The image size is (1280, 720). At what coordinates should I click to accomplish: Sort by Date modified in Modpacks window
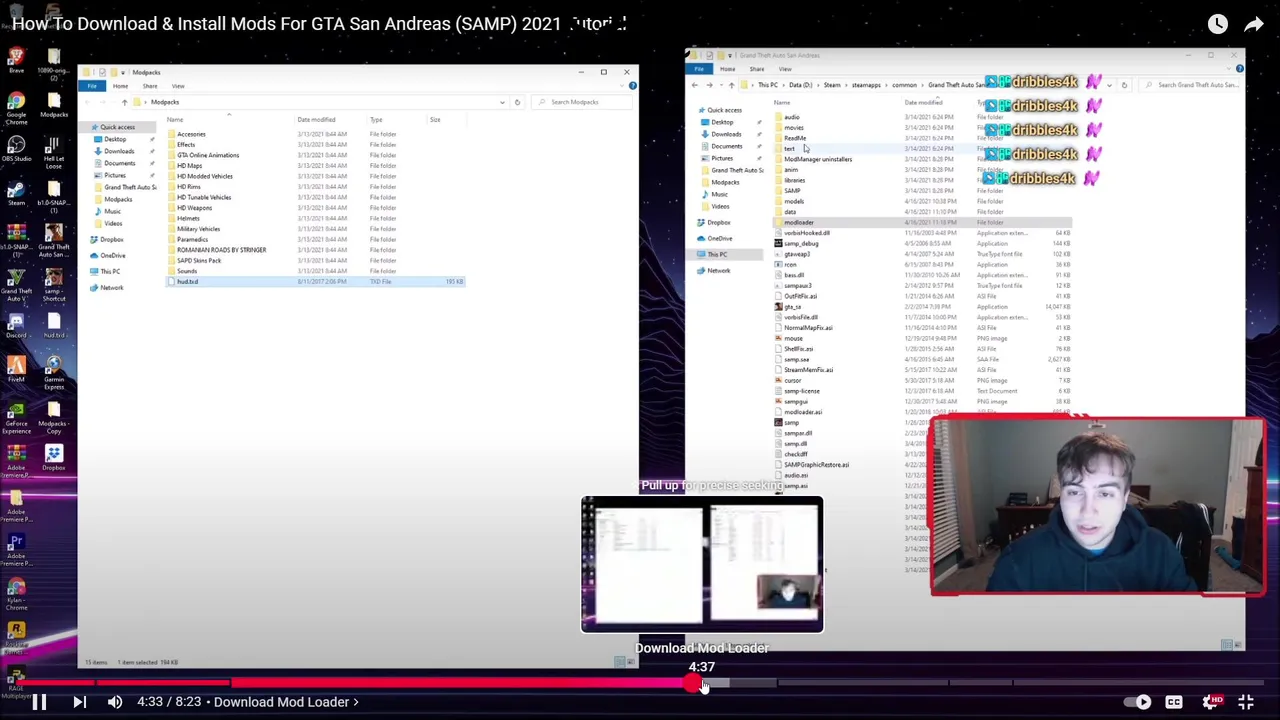[x=316, y=120]
